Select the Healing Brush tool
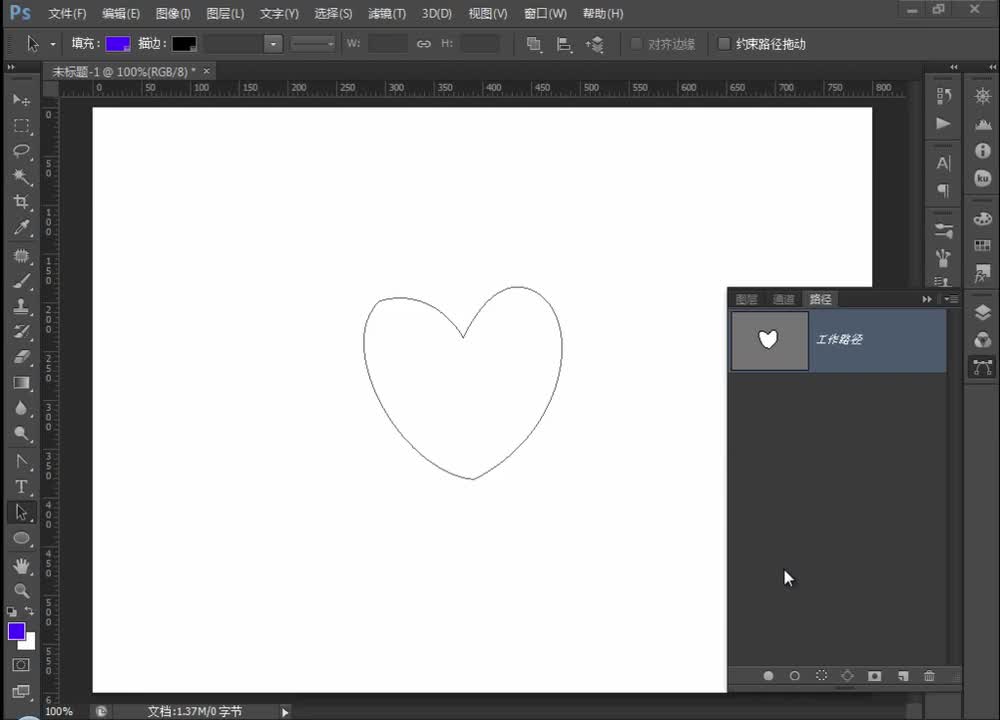 pyautogui.click(x=21, y=256)
